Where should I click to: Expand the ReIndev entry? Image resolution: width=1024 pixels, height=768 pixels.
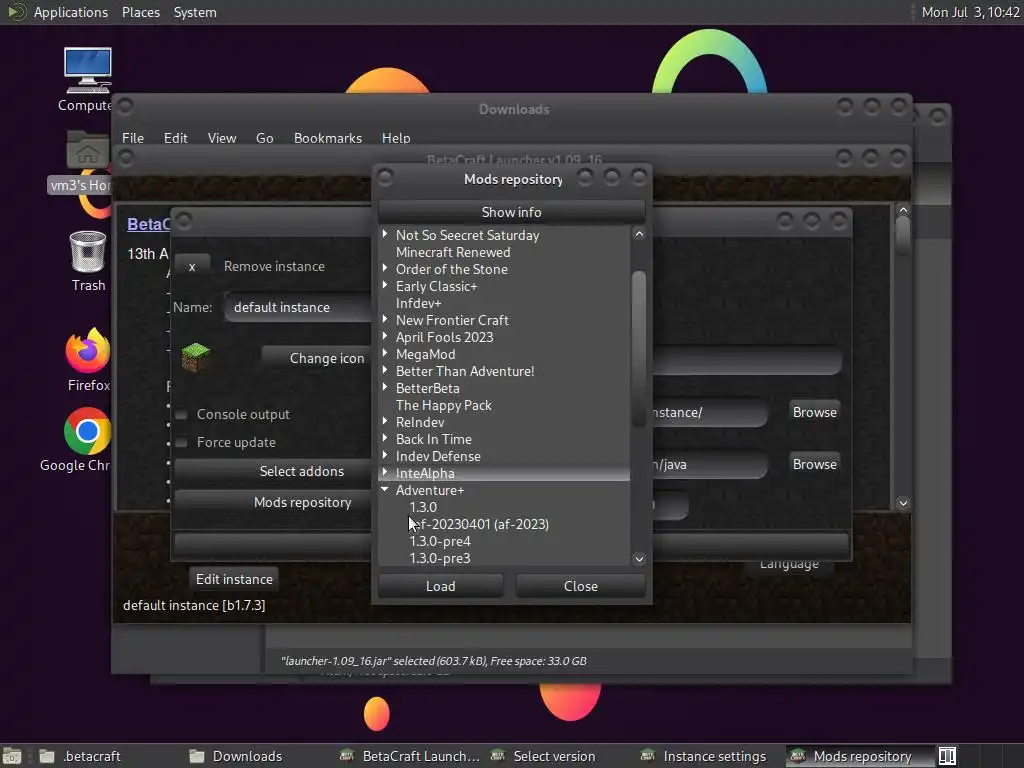385,421
